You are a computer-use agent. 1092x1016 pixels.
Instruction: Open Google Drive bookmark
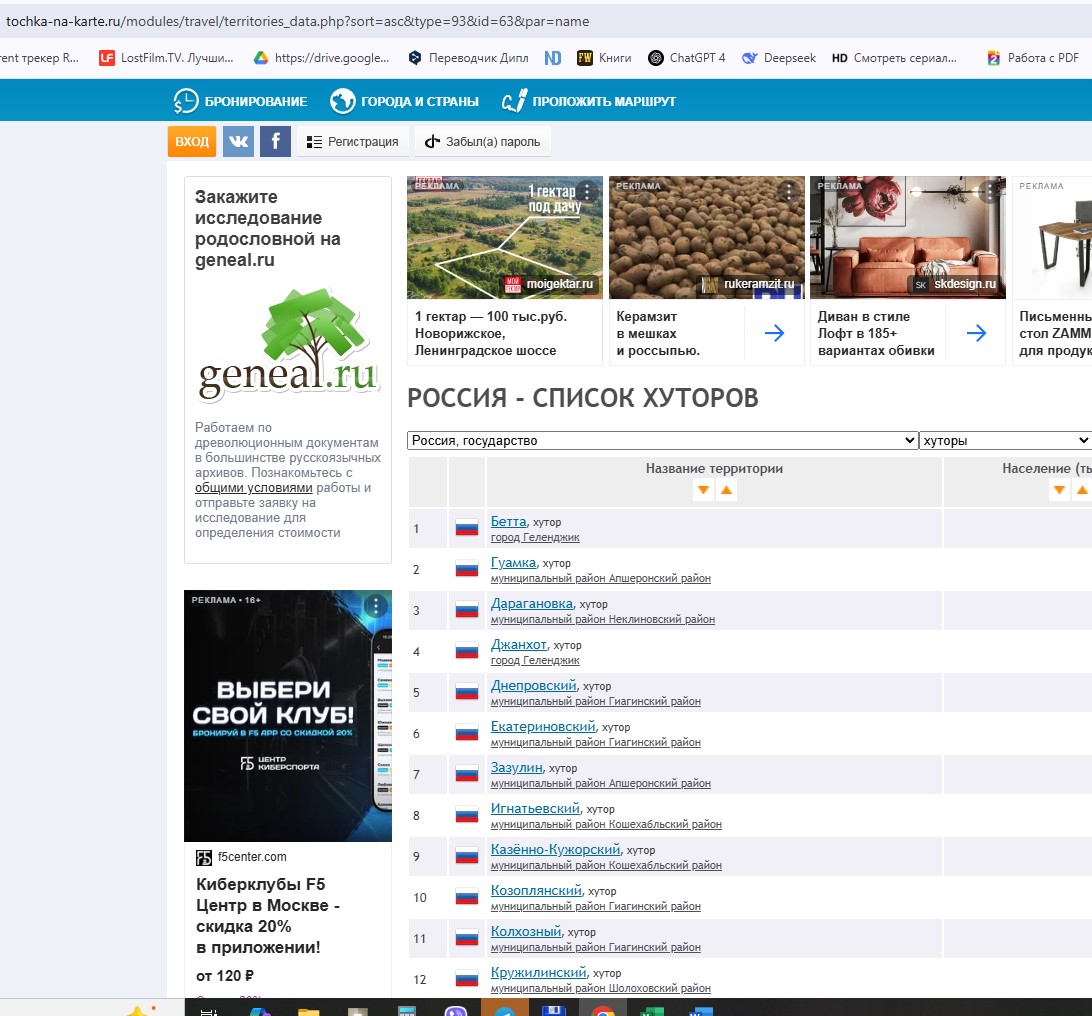pos(321,58)
